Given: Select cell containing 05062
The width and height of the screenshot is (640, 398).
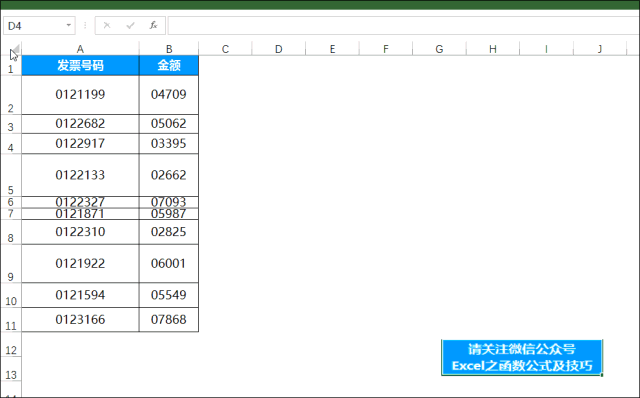Looking at the screenshot, I should 169,124.
